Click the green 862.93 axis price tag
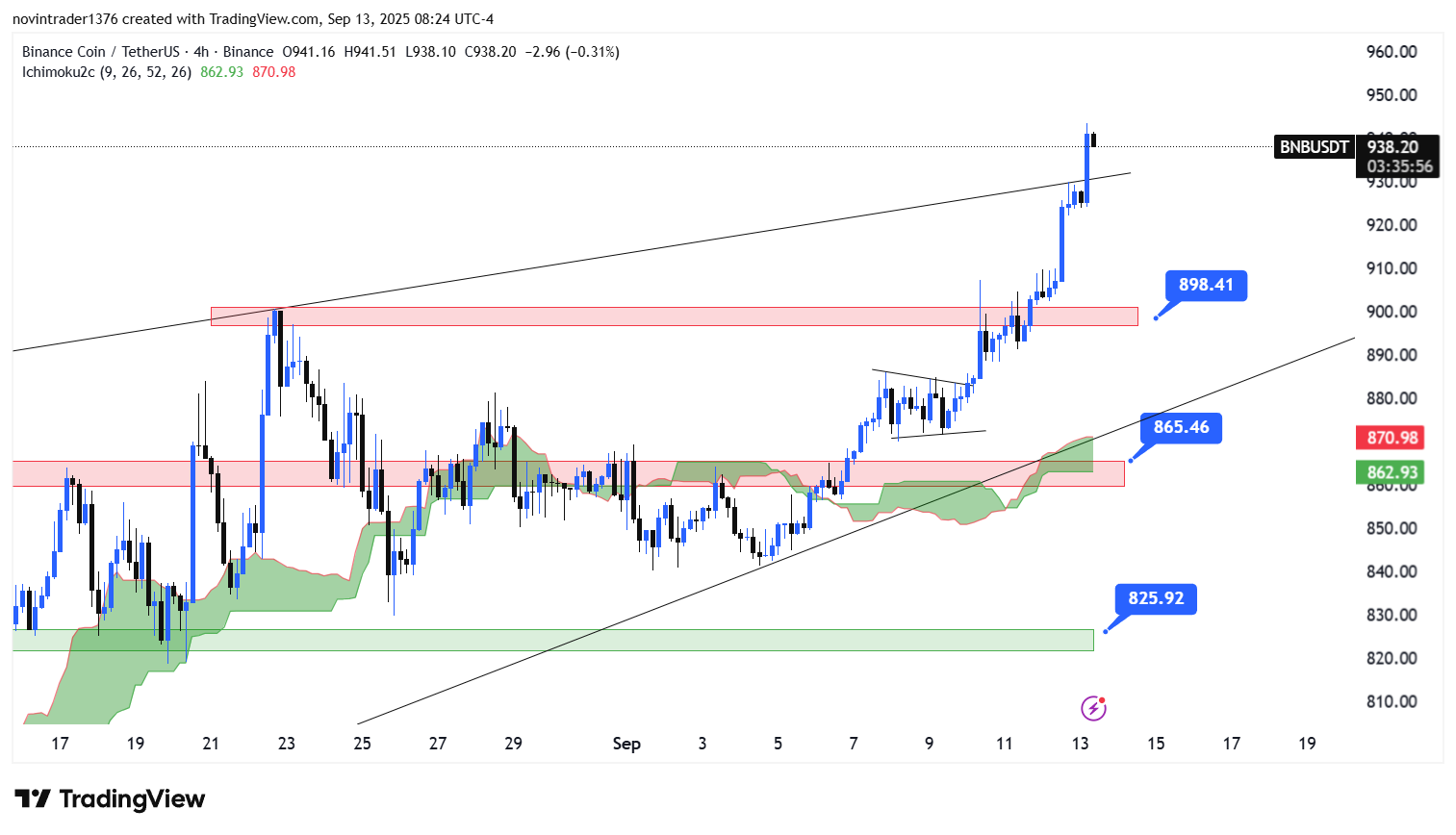Viewport: 1456px width, 835px height. click(x=1392, y=472)
